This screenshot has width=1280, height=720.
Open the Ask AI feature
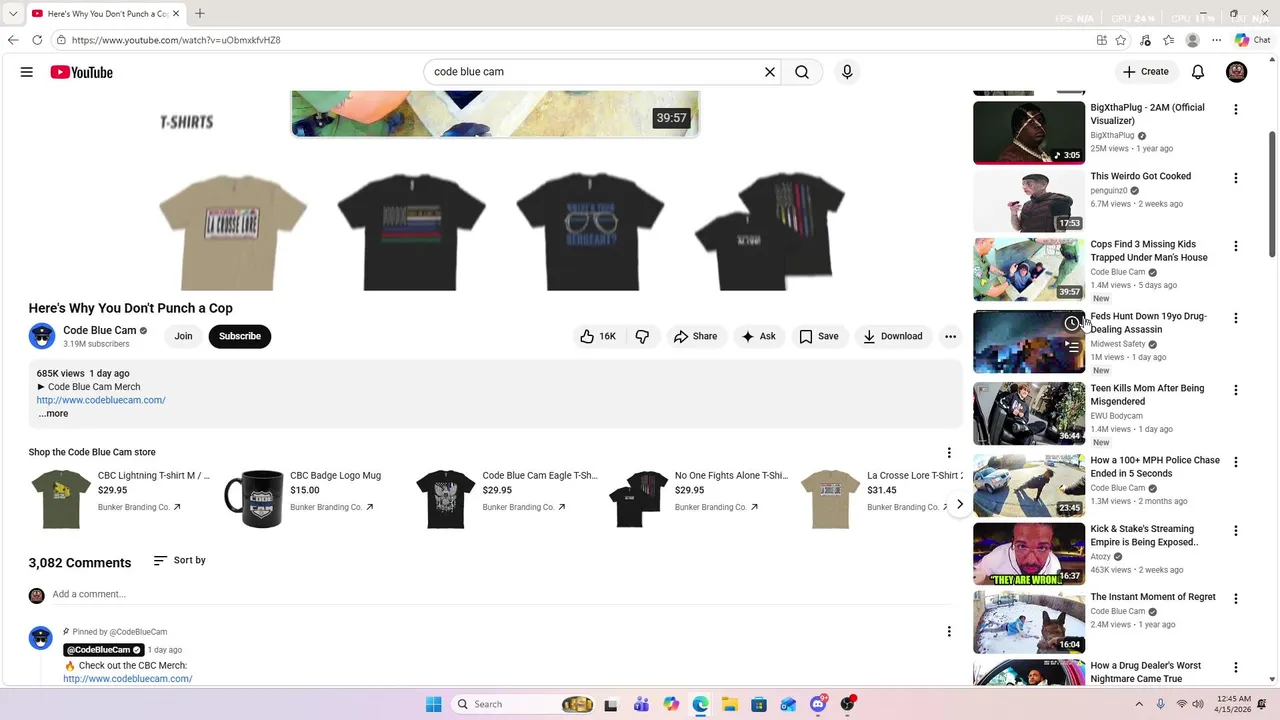pos(758,336)
